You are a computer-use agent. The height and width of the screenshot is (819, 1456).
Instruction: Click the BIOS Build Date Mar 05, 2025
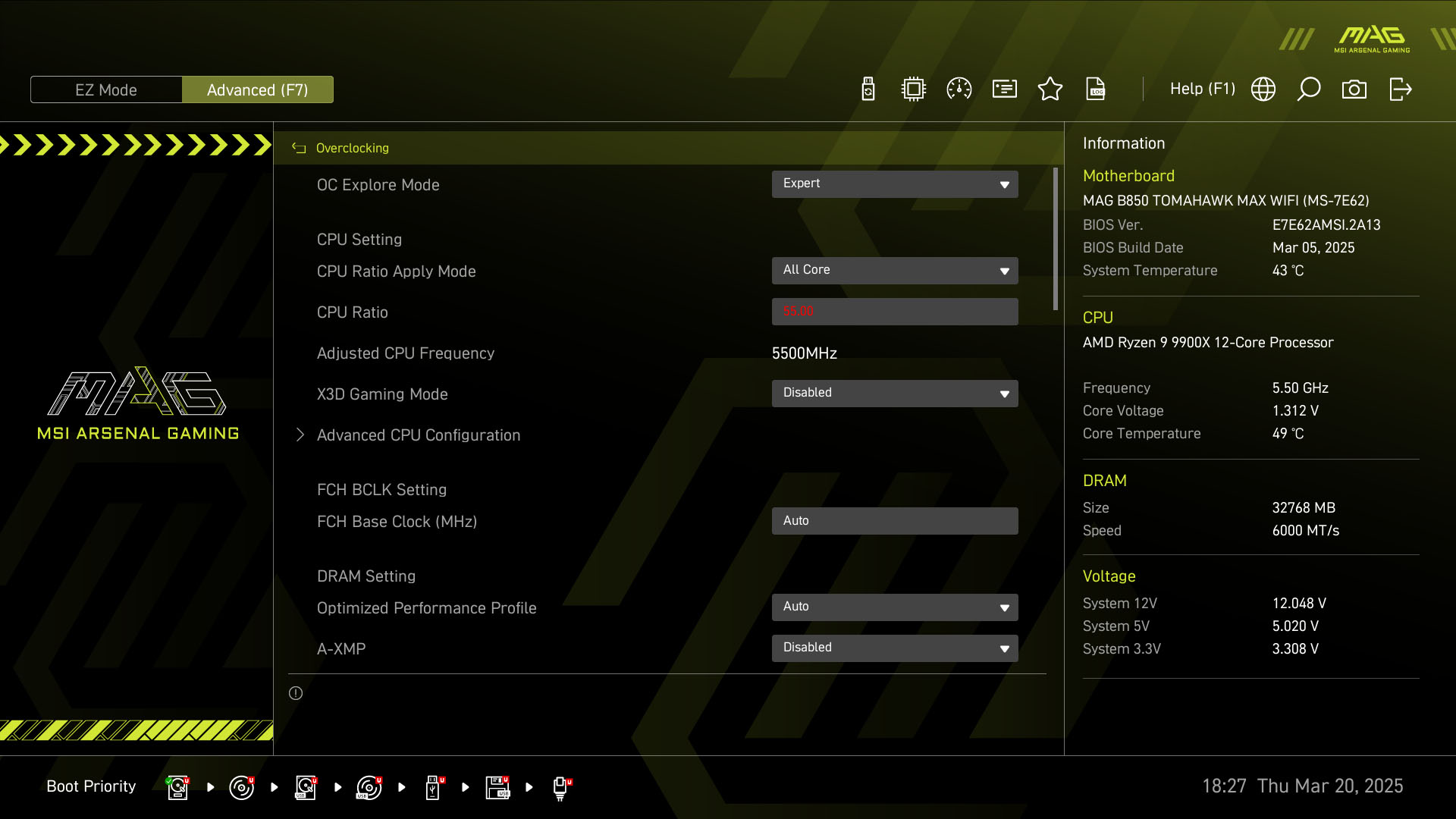point(1313,248)
